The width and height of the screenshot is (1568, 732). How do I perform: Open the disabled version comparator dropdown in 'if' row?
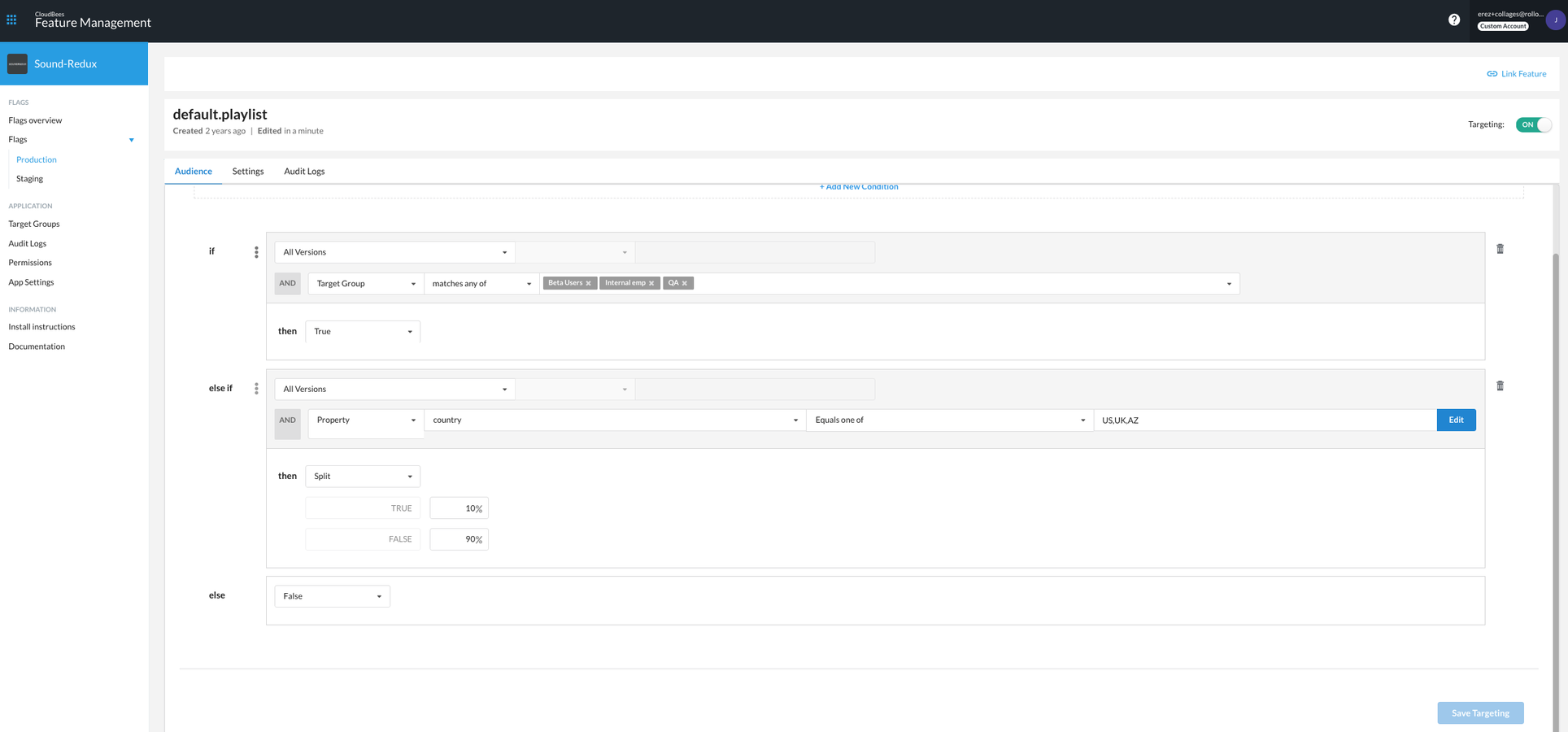coord(575,252)
